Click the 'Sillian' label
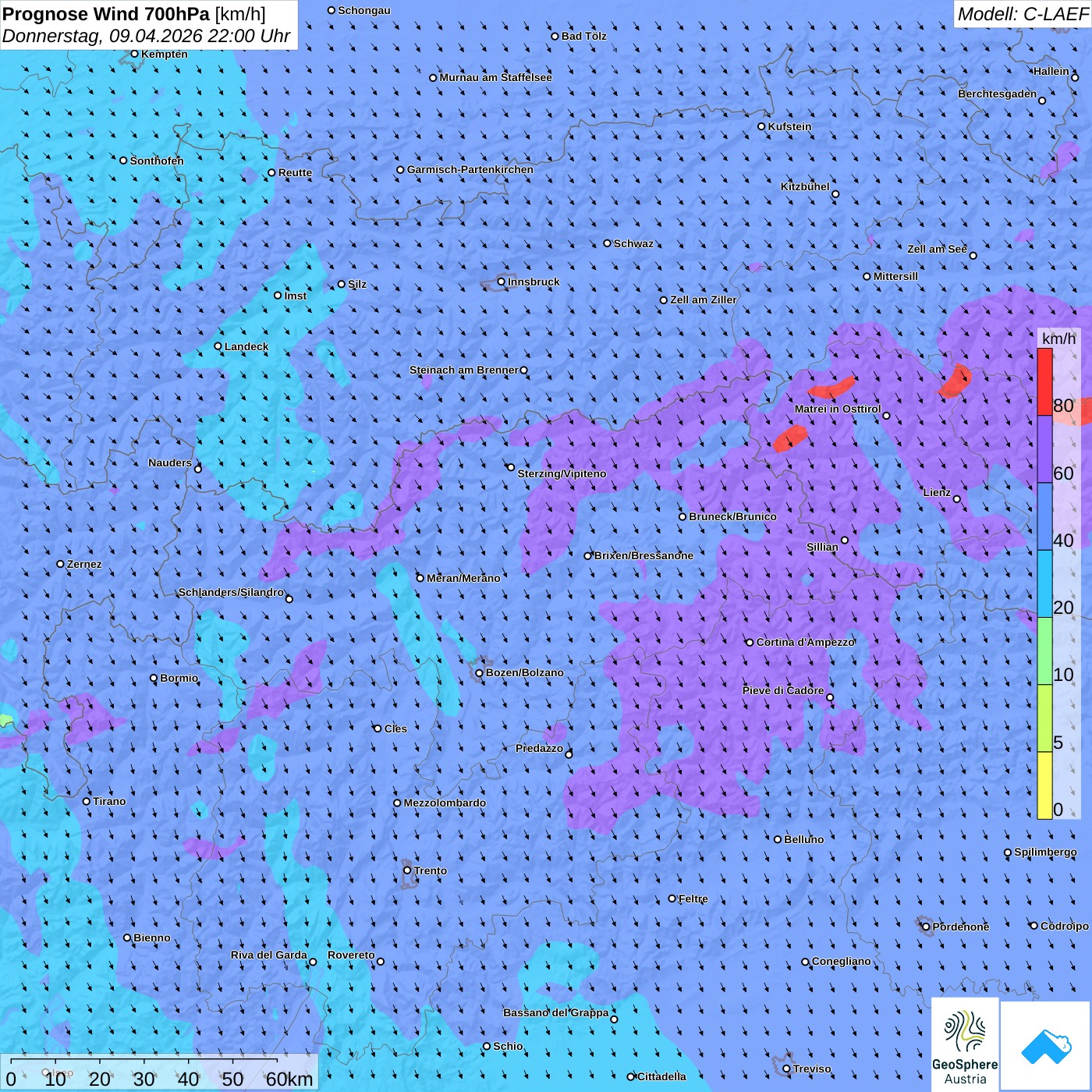This screenshot has width=1092, height=1092. coord(822,547)
